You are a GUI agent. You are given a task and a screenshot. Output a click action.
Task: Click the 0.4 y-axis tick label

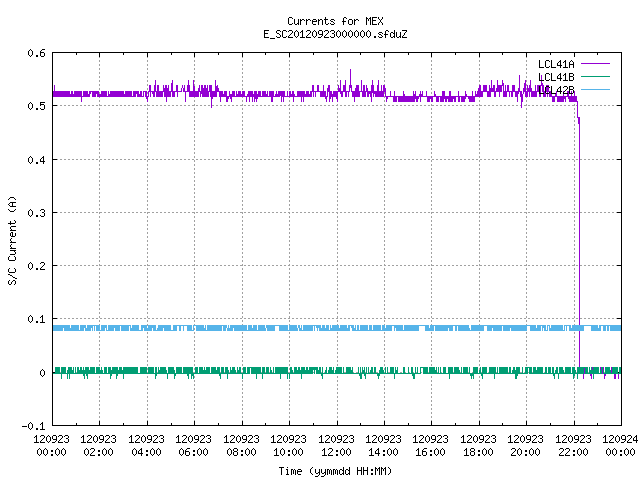(x=36, y=160)
